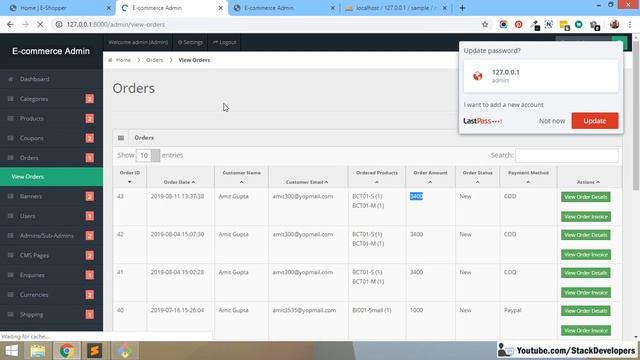Expand the Currencies sidebar menu
The width and height of the screenshot is (640, 360).
(51, 295)
